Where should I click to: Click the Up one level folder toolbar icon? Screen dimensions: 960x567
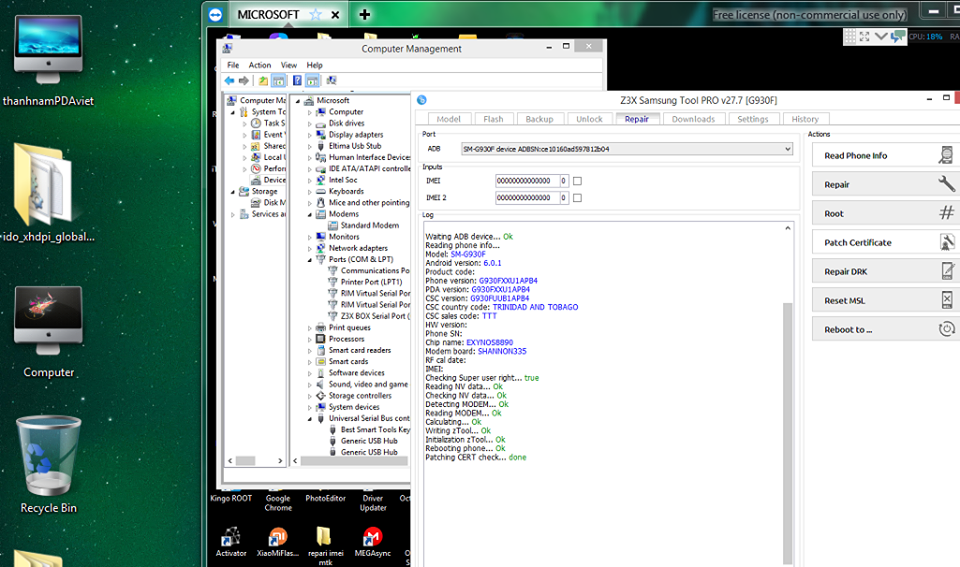pos(263,80)
